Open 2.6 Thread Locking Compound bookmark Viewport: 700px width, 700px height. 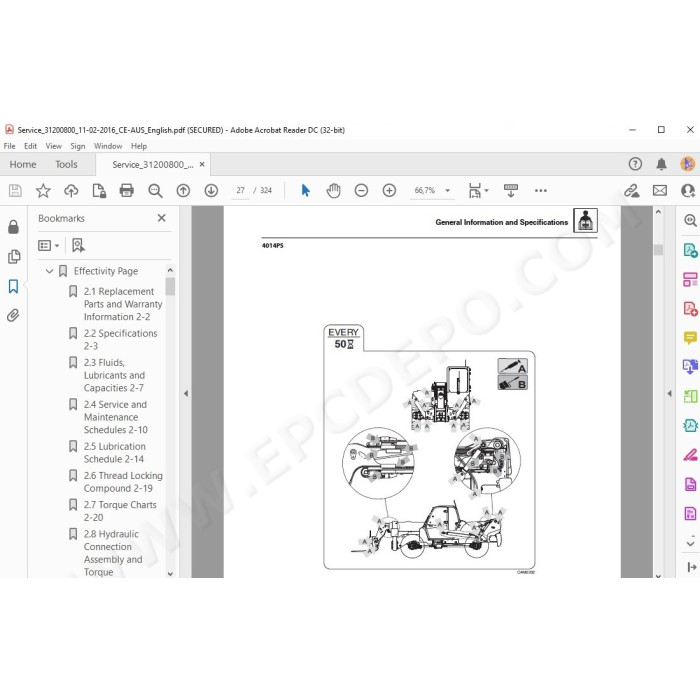pyautogui.click(x=123, y=482)
